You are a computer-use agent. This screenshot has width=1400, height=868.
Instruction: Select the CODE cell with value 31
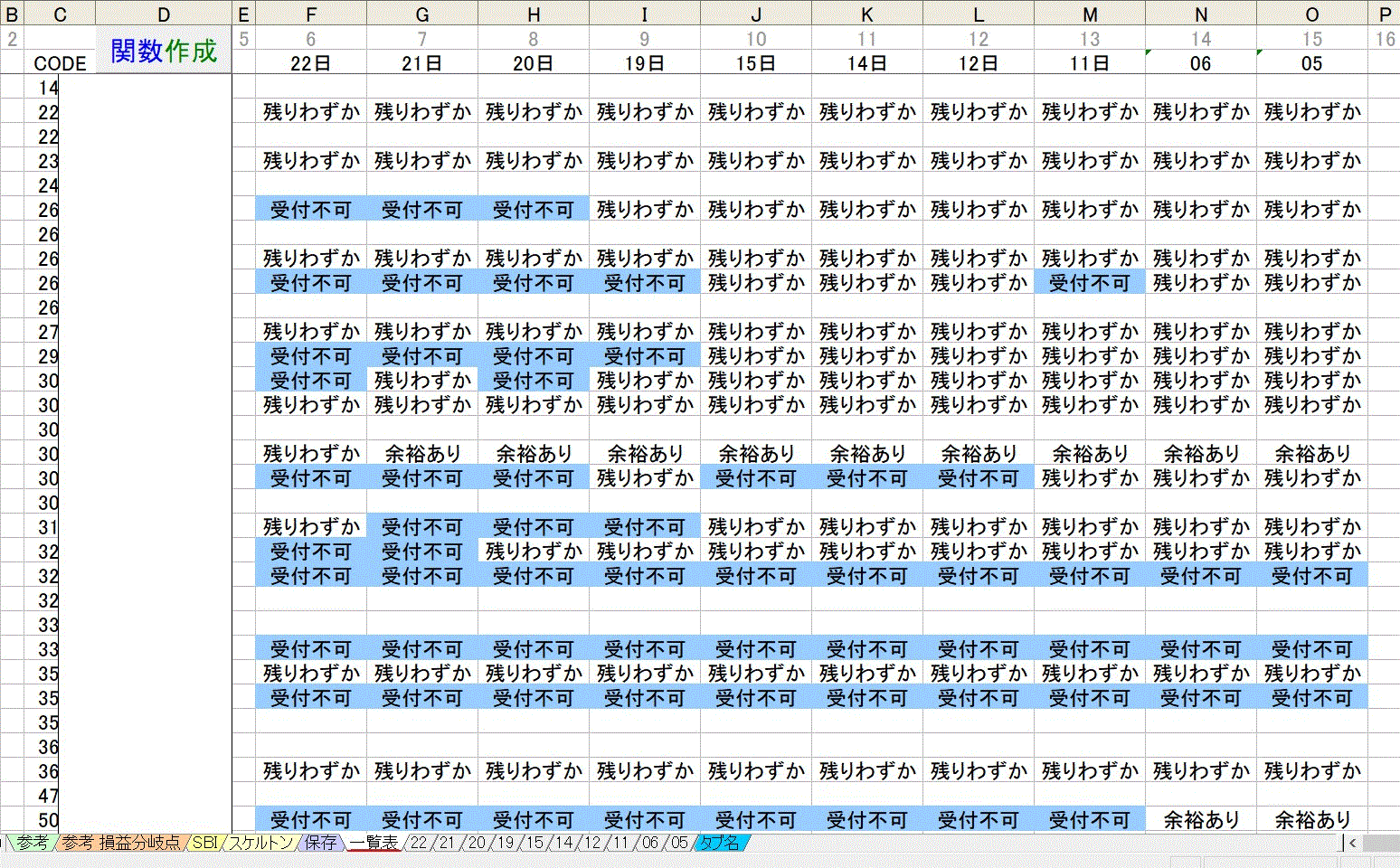[43, 527]
